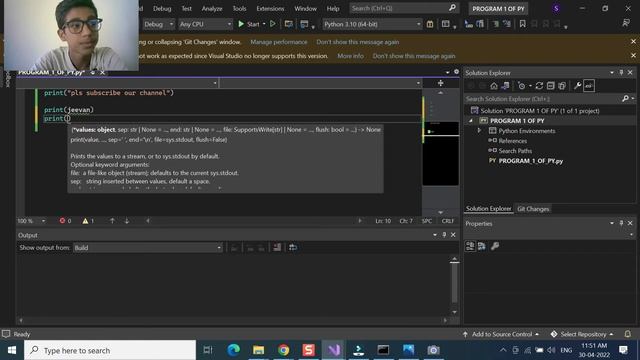
Task: Click the bookmark icon in toolbar
Action: (x=522, y=24)
